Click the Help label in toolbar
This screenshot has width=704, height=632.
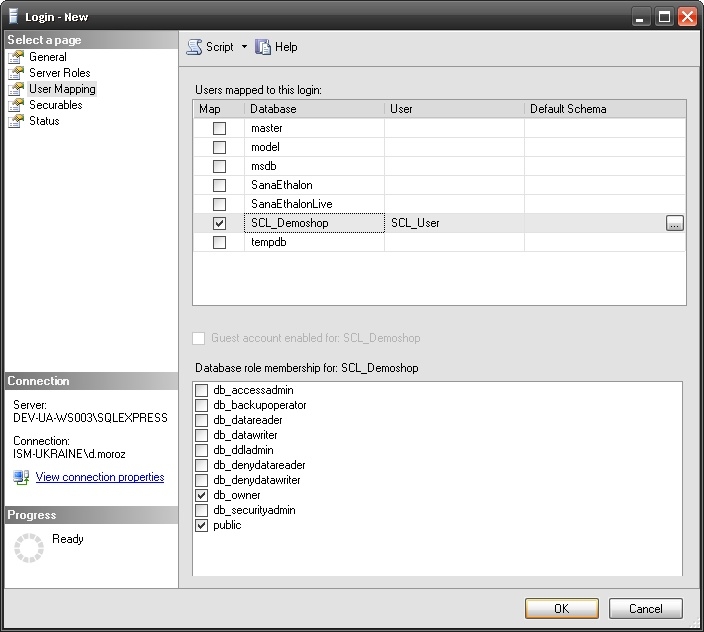(x=286, y=47)
